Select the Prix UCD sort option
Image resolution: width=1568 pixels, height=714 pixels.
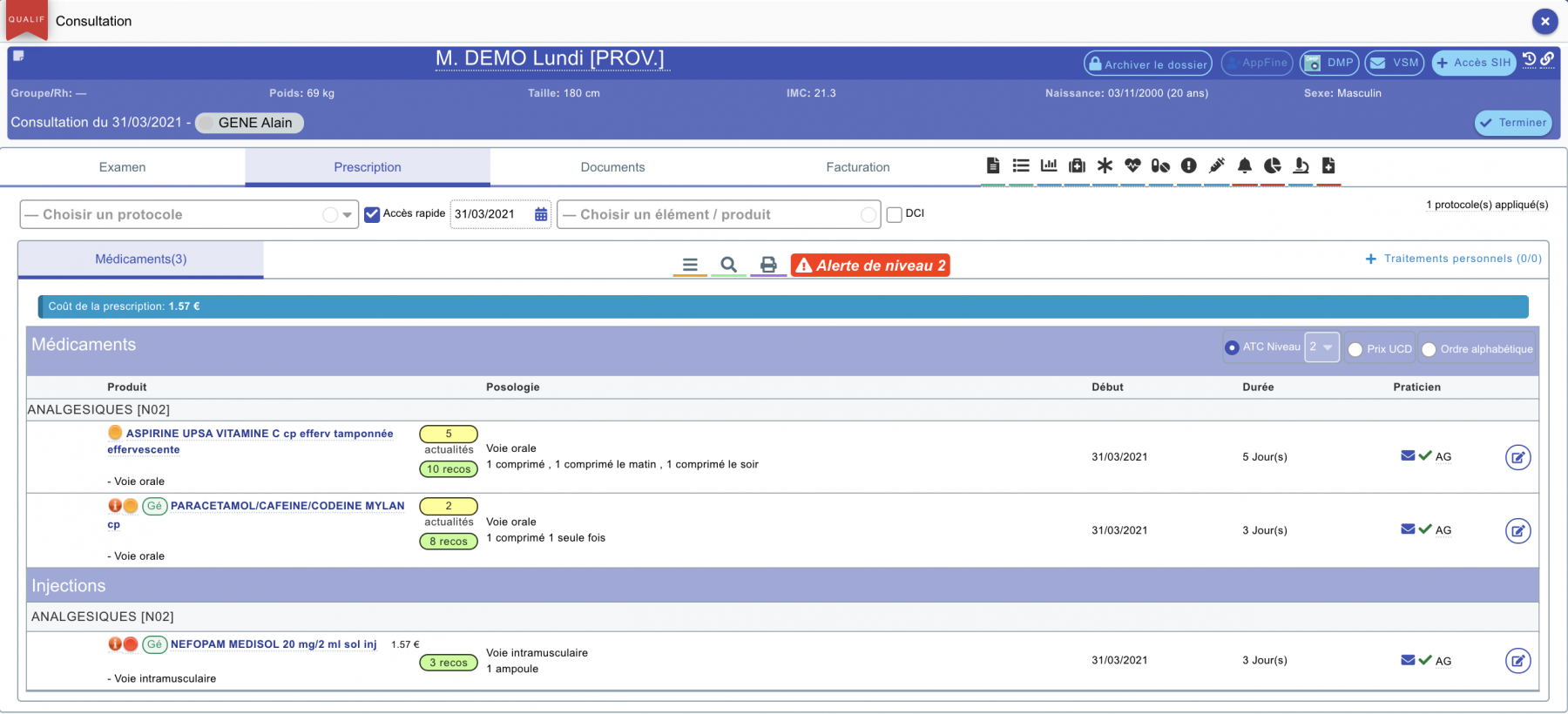click(1355, 349)
